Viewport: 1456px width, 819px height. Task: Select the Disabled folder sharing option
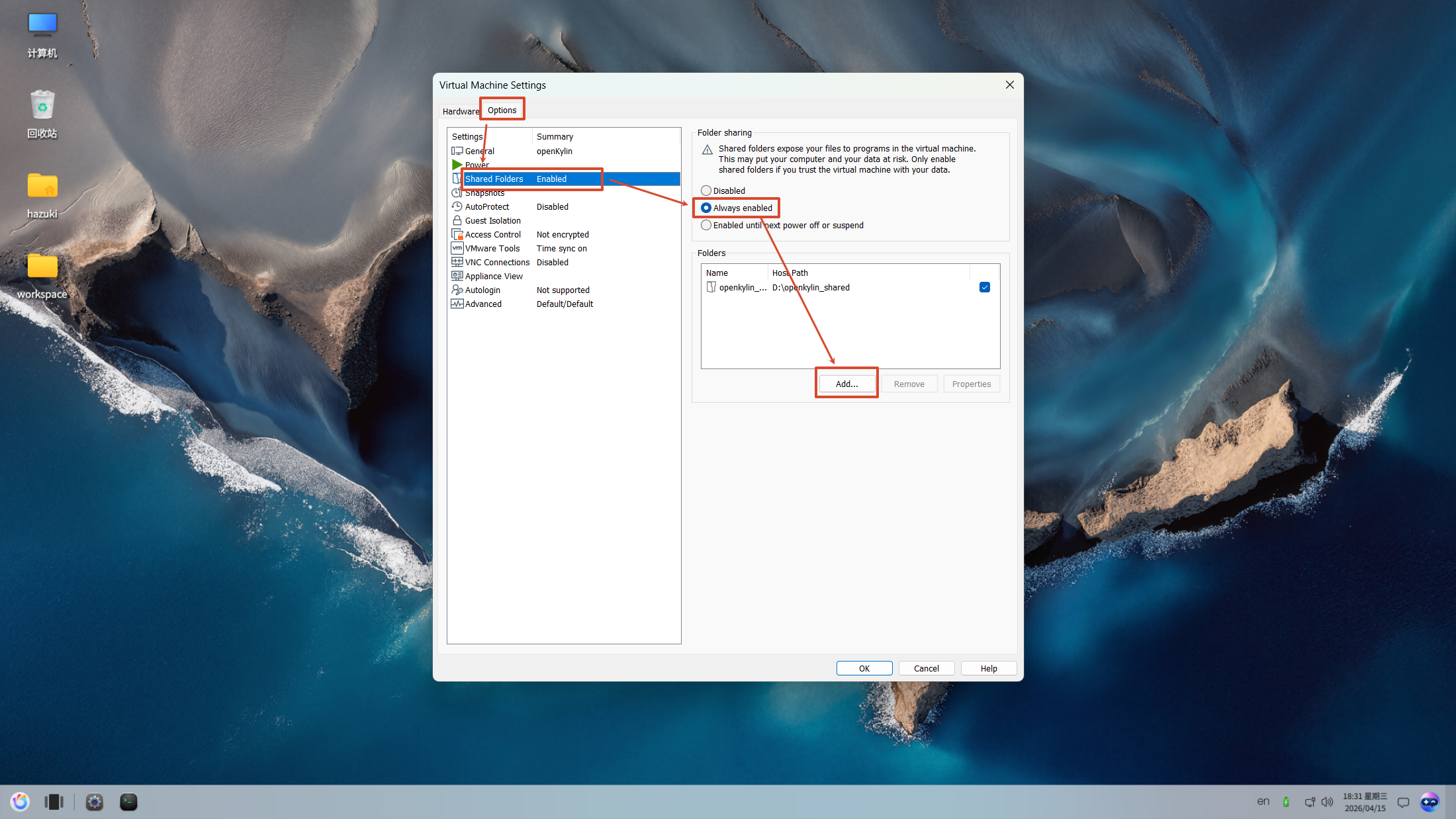tap(706, 191)
